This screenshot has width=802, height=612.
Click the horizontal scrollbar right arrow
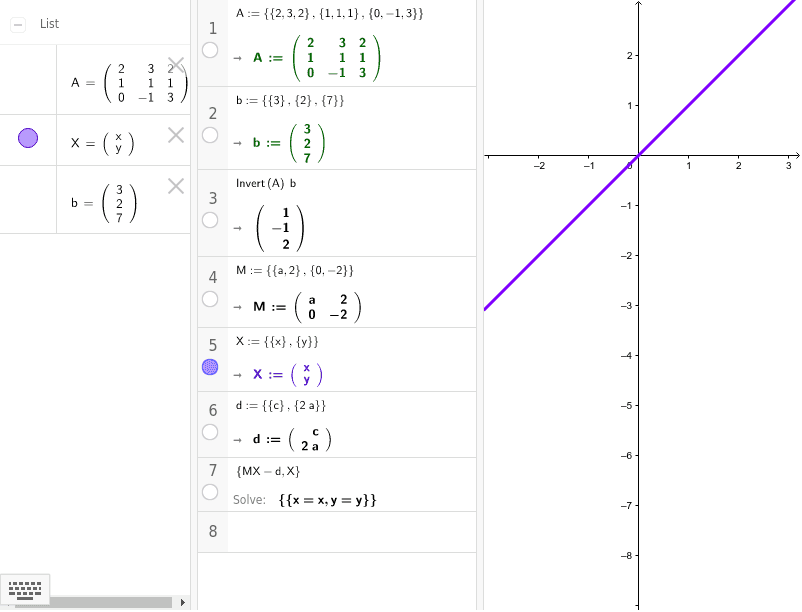(x=183, y=602)
